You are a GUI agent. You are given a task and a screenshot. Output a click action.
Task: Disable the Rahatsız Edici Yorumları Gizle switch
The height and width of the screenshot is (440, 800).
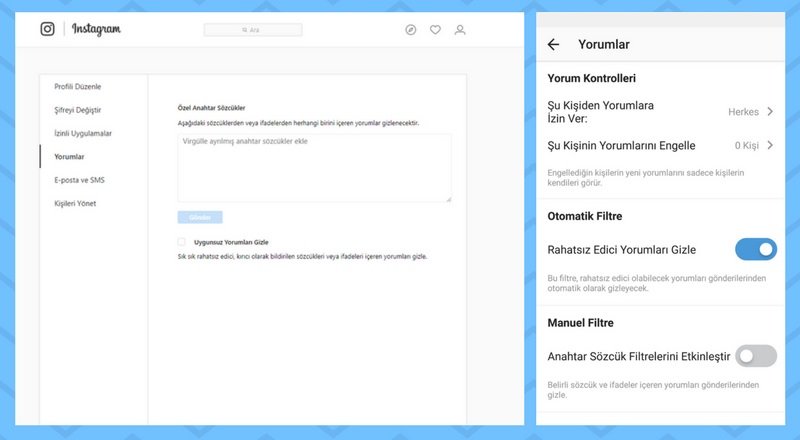point(755,249)
